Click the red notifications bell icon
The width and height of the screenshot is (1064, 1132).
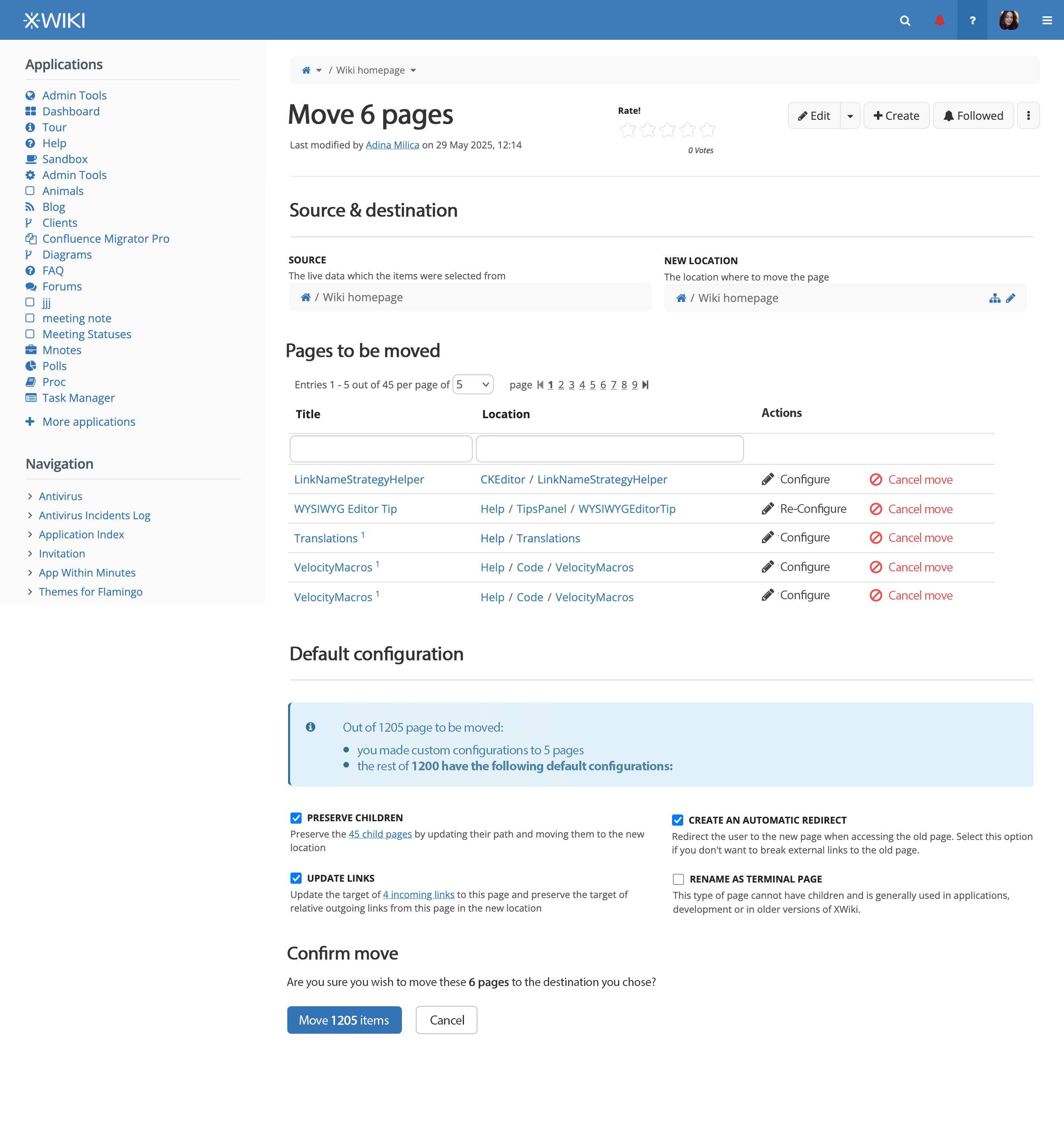point(939,21)
